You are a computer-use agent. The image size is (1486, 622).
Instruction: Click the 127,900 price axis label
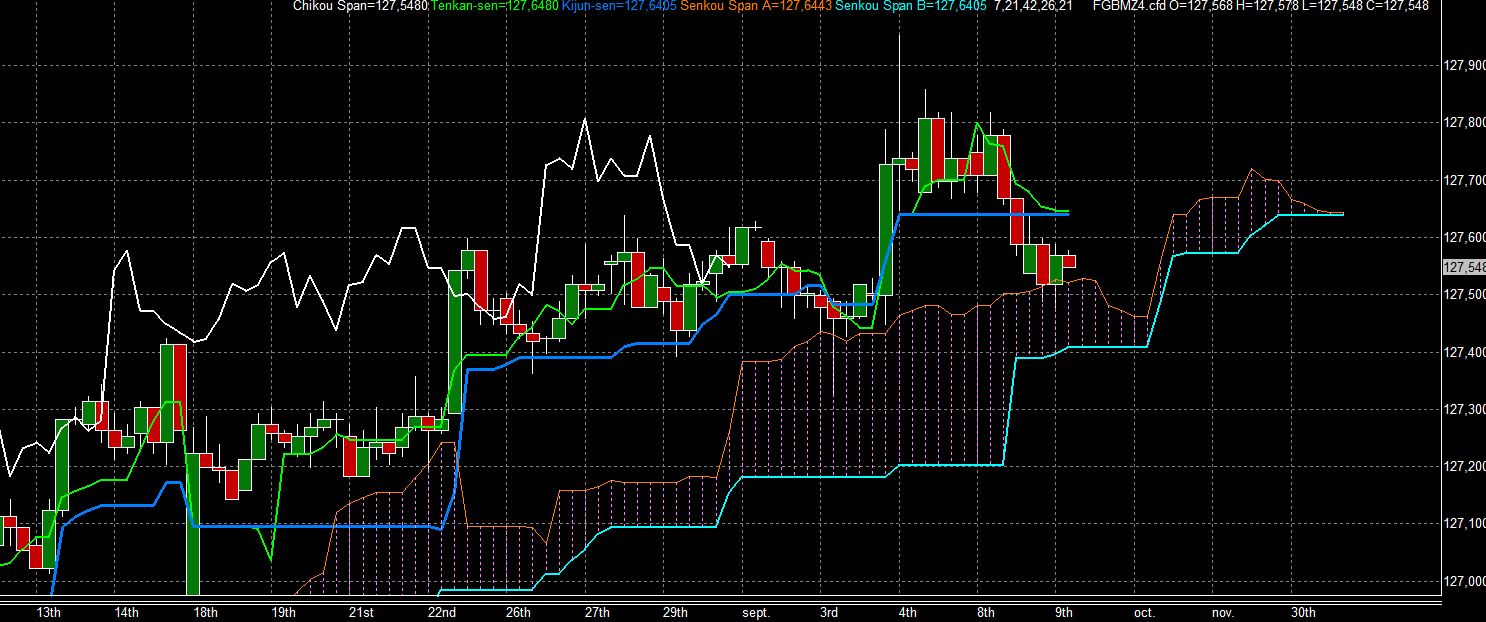tap(1465, 65)
